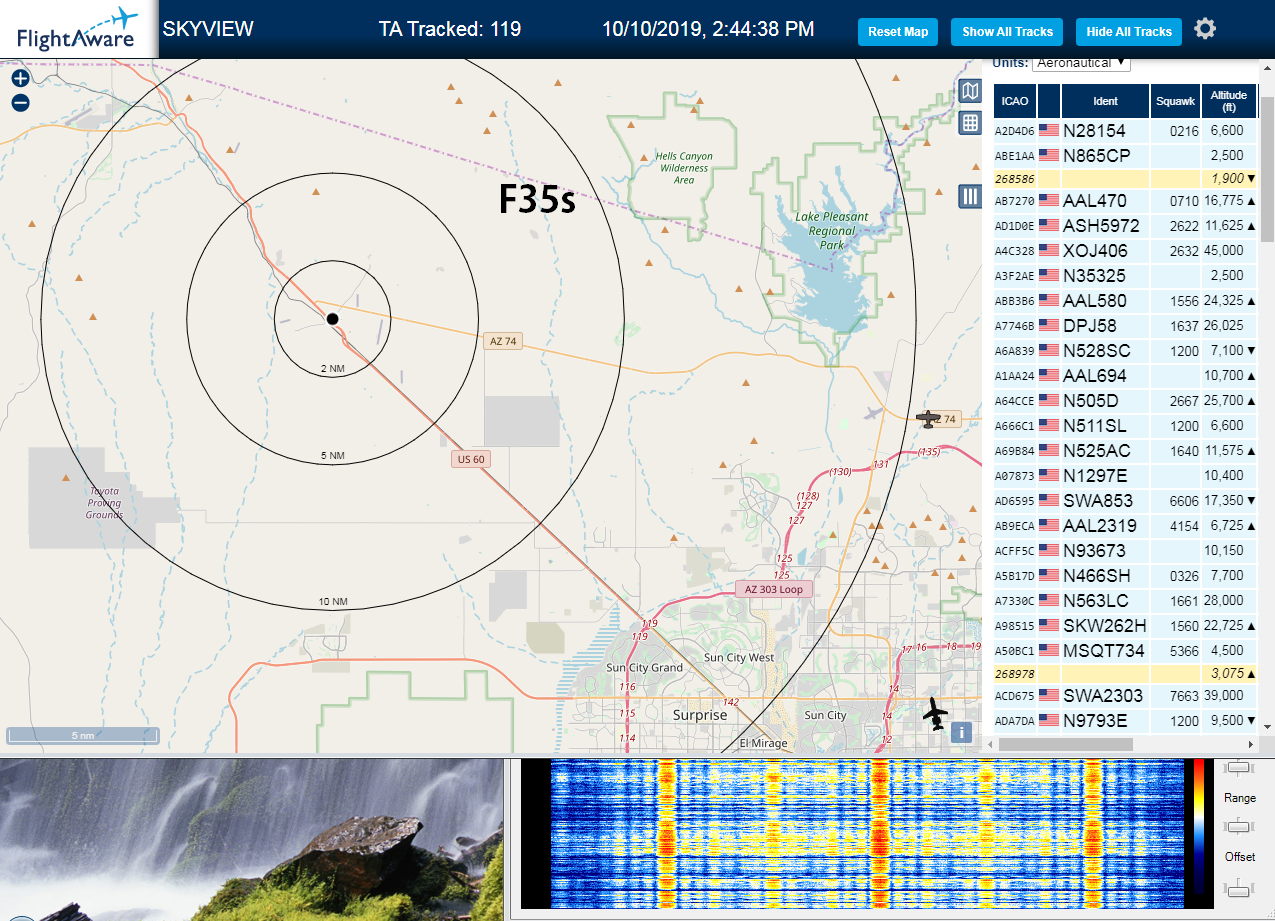The height and width of the screenshot is (921, 1275).
Task: Select the SWA2303 aircraft row
Action: tap(1125, 695)
